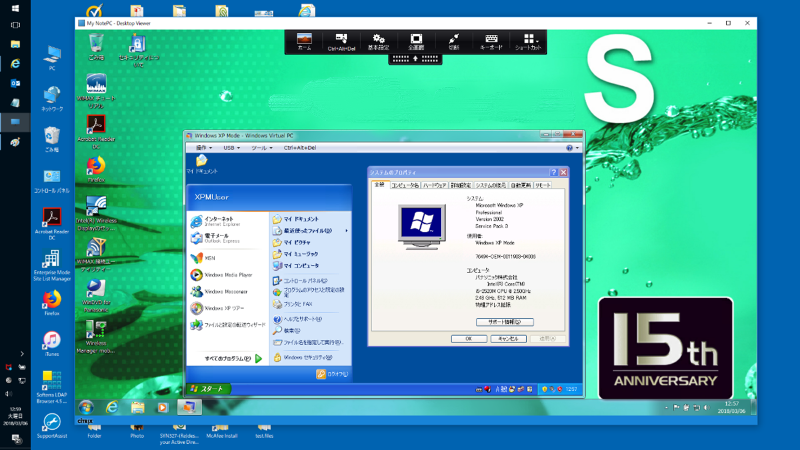Open the keyboard icon in viewer toolbar
Image resolution: width=800 pixels, height=450 pixels.
[490, 40]
